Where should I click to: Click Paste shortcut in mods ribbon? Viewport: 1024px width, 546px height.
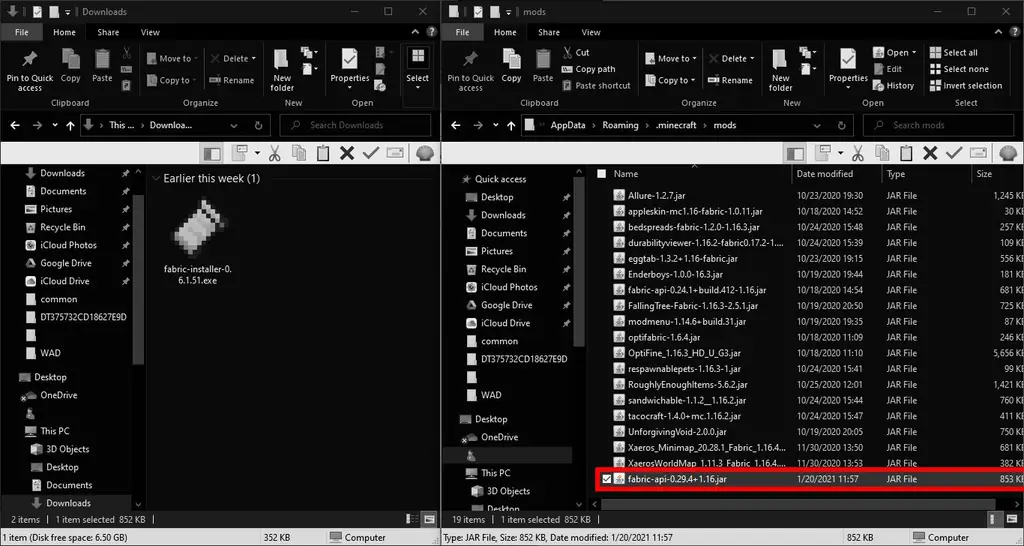pos(596,86)
